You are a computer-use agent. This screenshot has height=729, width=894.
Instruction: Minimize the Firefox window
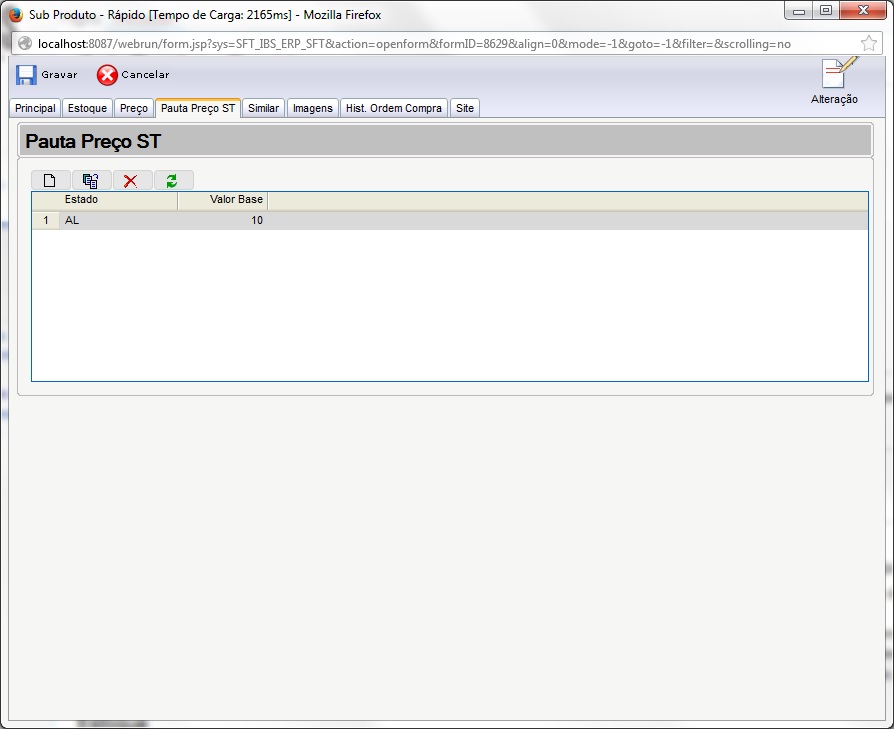point(799,11)
